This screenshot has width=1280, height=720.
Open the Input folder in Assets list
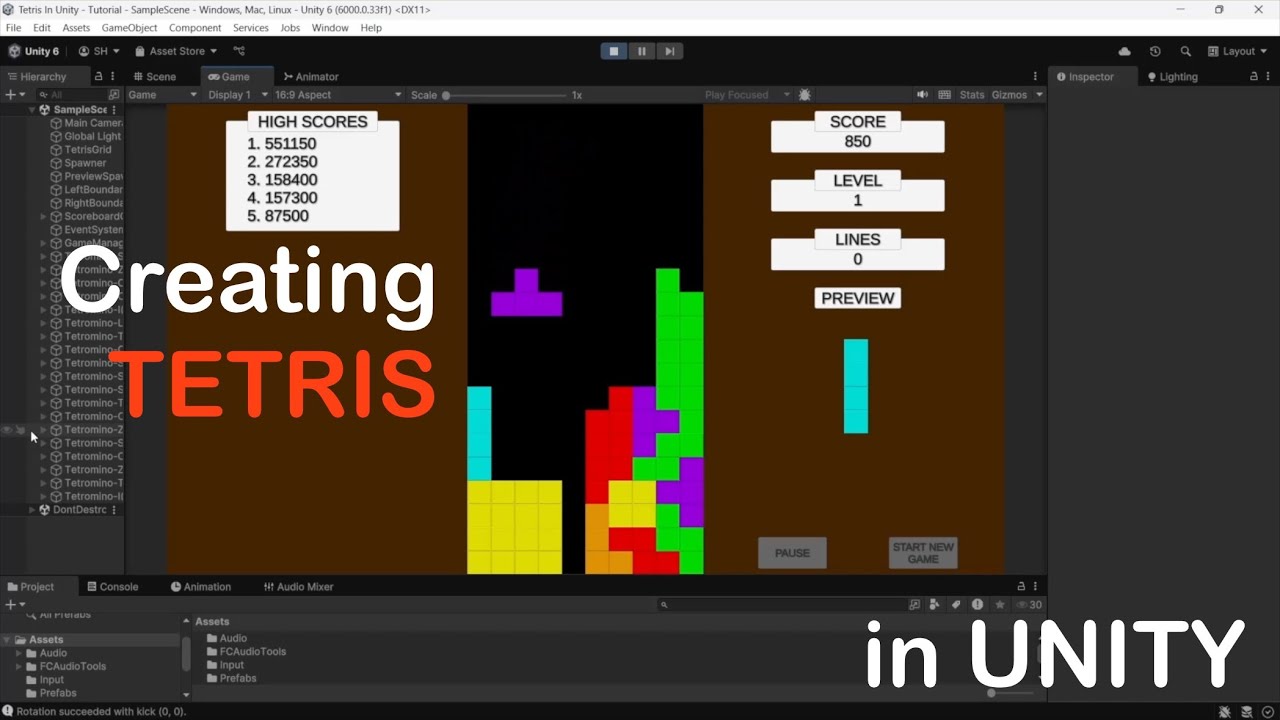(225, 665)
